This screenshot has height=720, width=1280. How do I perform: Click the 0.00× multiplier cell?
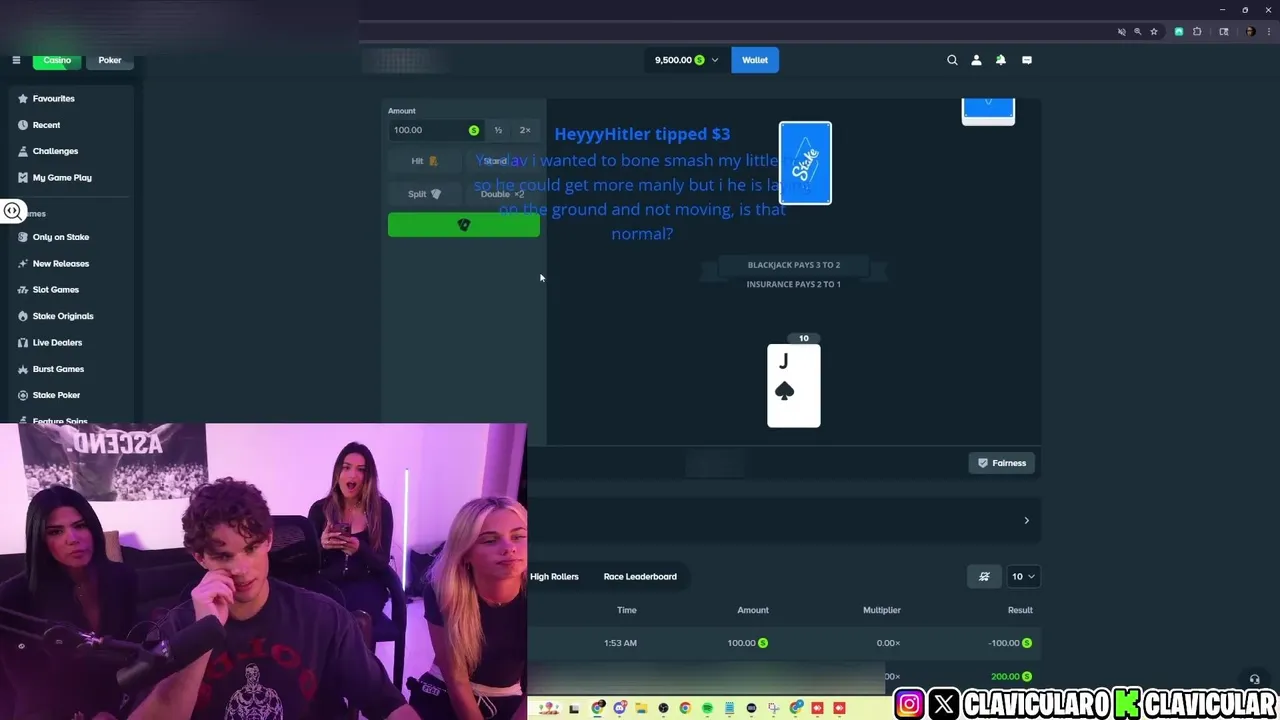pos(888,643)
